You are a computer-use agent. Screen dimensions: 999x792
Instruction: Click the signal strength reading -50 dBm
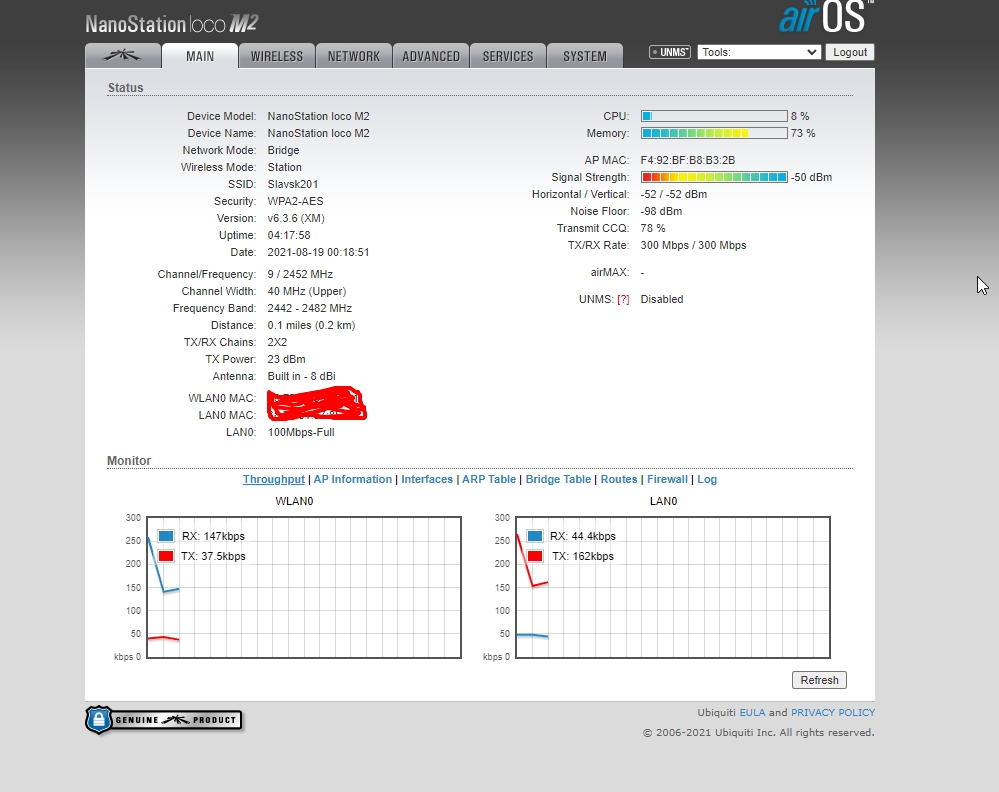pyautogui.click(x=811, y=177)
